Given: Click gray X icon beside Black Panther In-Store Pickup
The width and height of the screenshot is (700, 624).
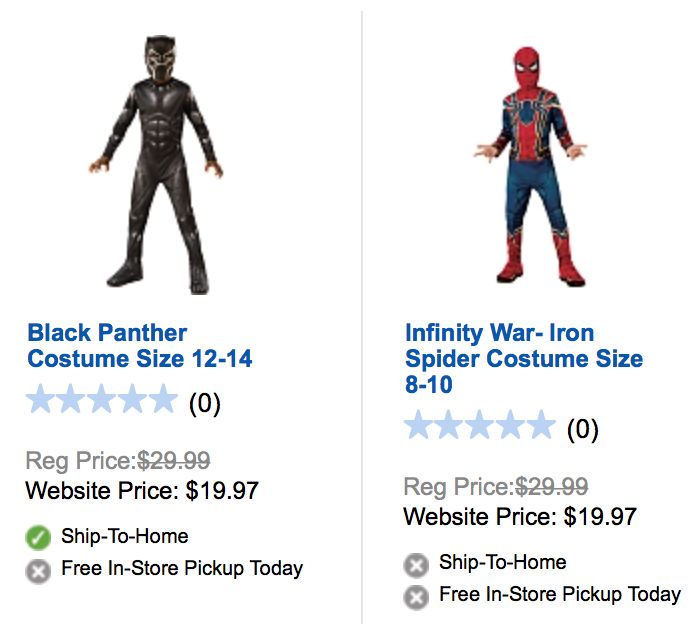Looking at the screenshot, I should click(x=38, y=571).
